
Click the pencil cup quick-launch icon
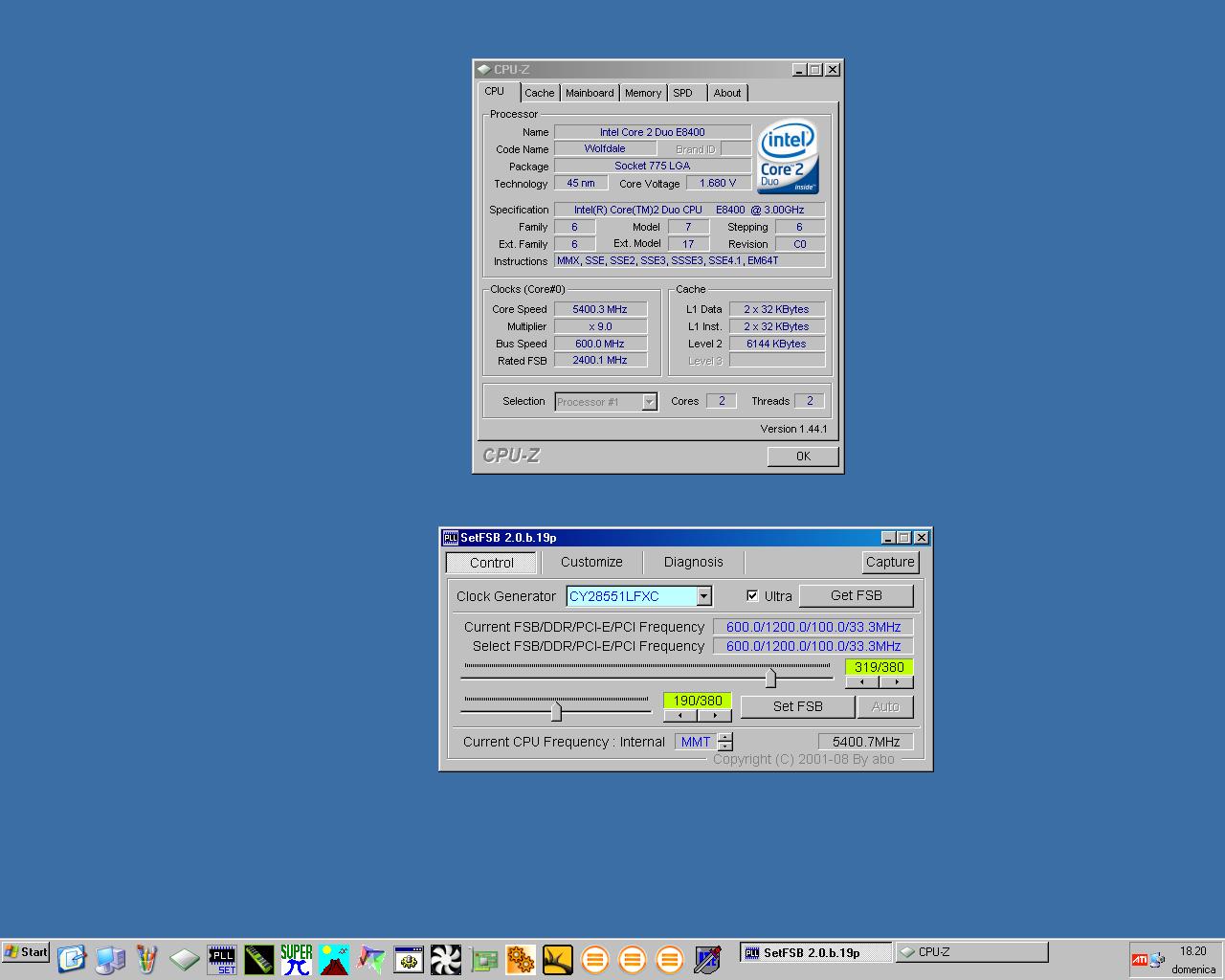click(x=146, y=959)
